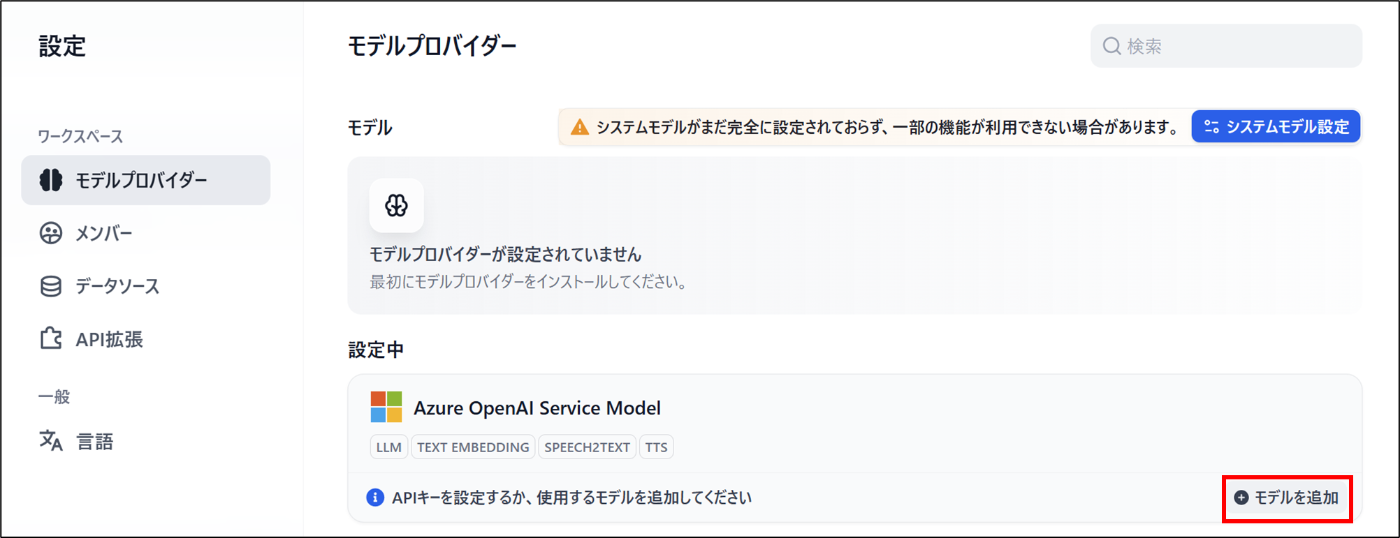The width and height of the screenshot is (1400, 538).
Task: Click the blue info icon beside the APIキー message
Action: coord(375,497)
